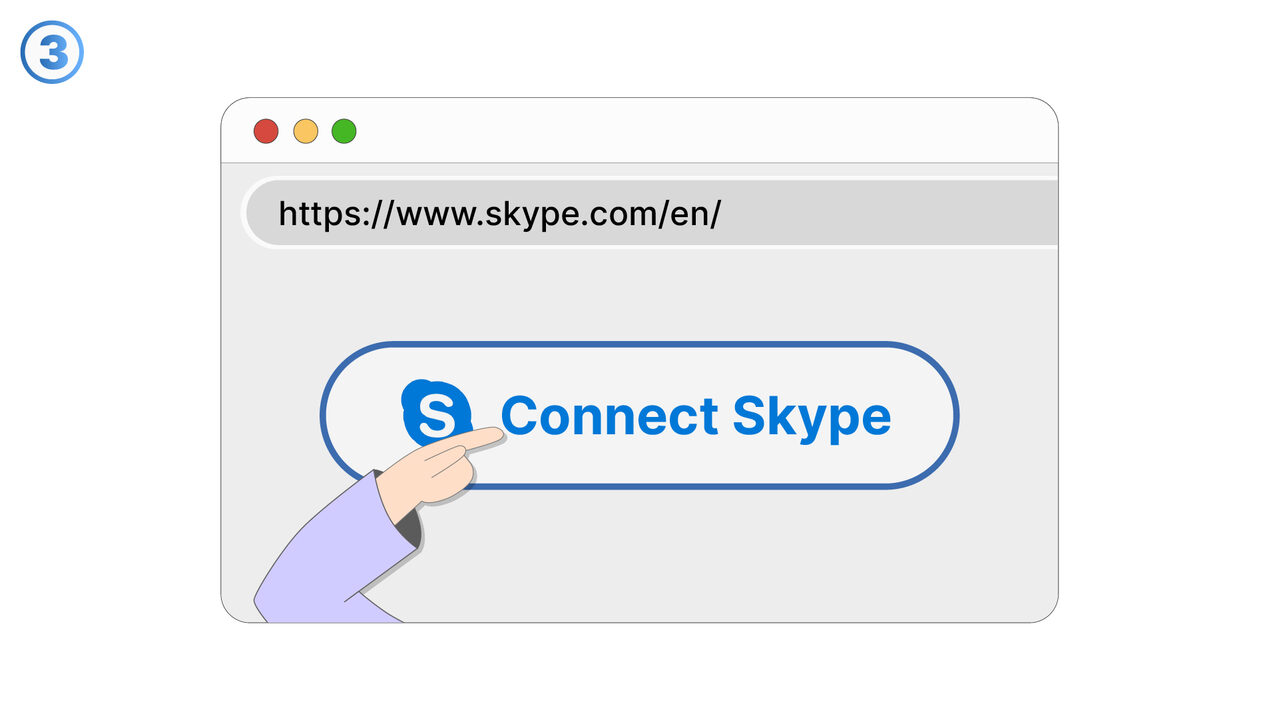1279x720 pixels.
Task: Click the red close window dot
Action: [x=266, y=131]
